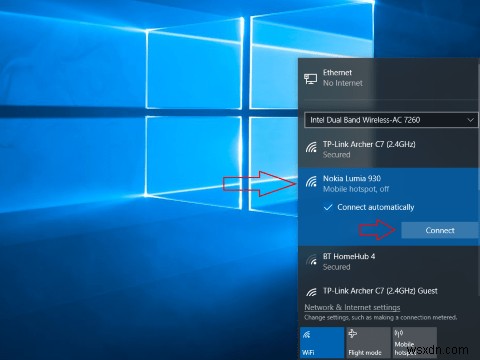Open Network & Internet settings link

(x=352, y=307)
